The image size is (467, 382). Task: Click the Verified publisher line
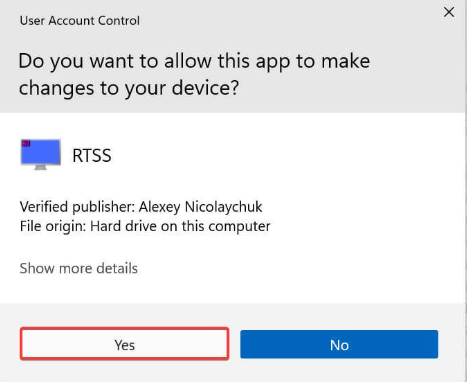point(141,207)
